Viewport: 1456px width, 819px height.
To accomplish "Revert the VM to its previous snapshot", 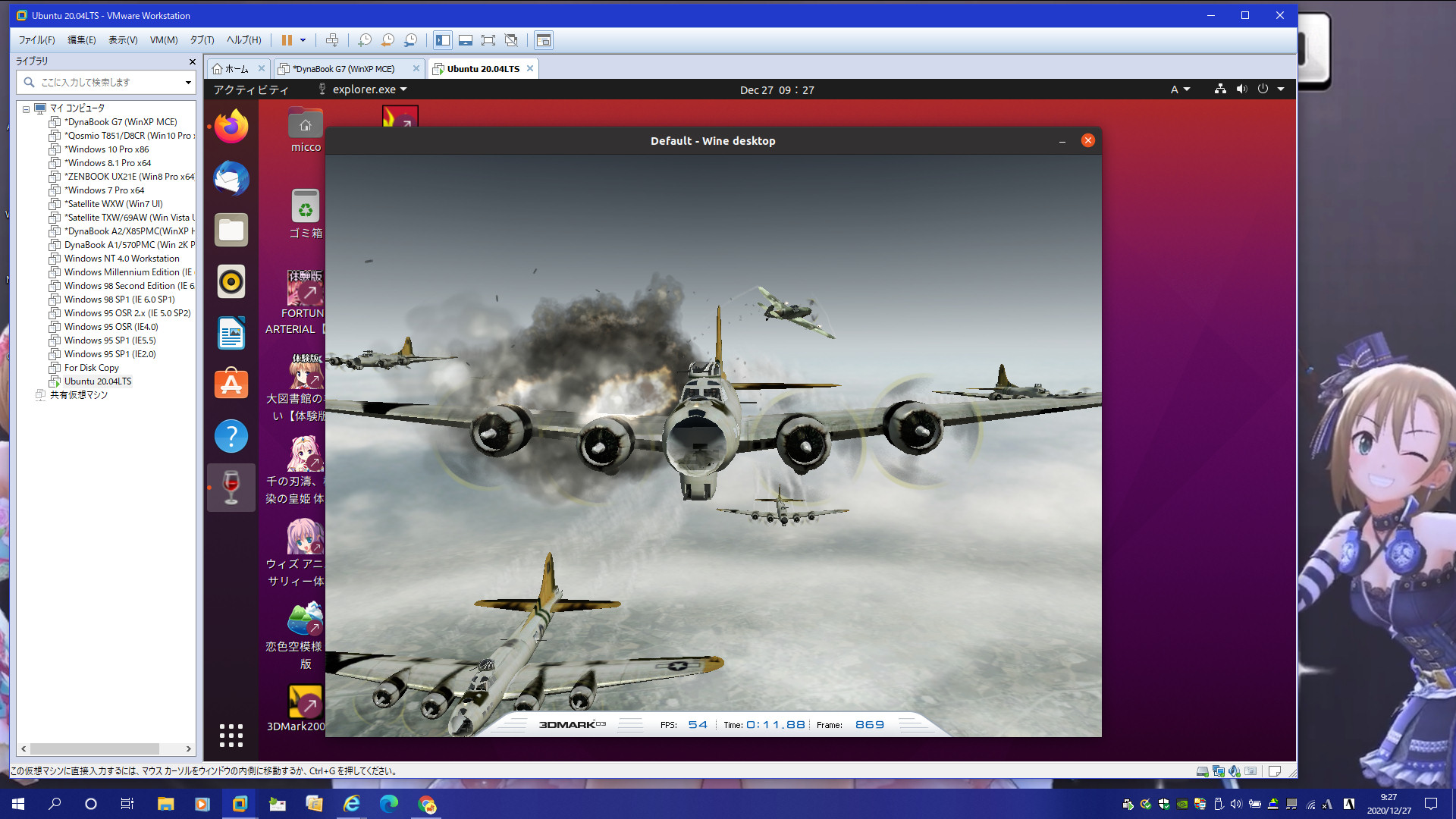I will 388,40.
